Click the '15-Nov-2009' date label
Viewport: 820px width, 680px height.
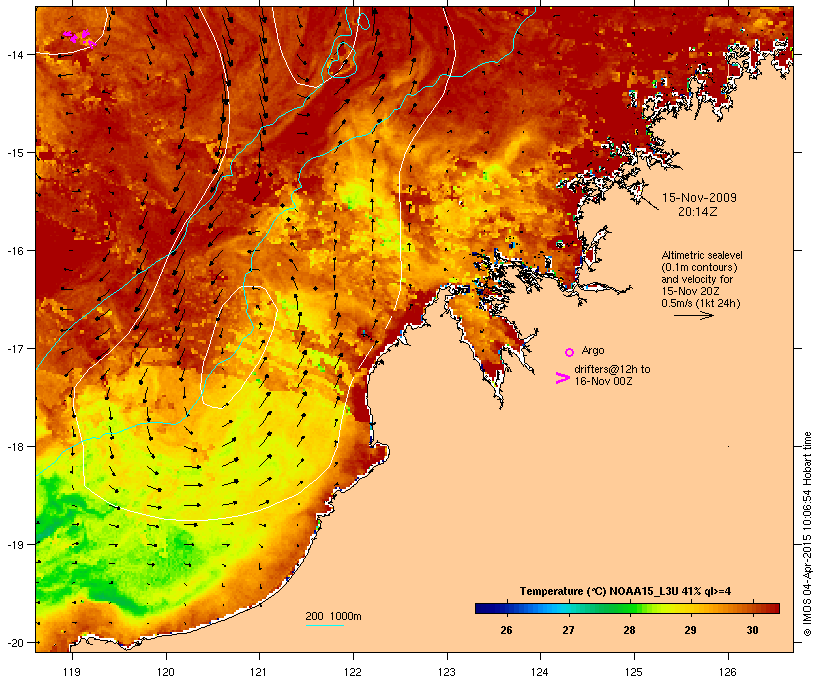[x=699, y=198]
